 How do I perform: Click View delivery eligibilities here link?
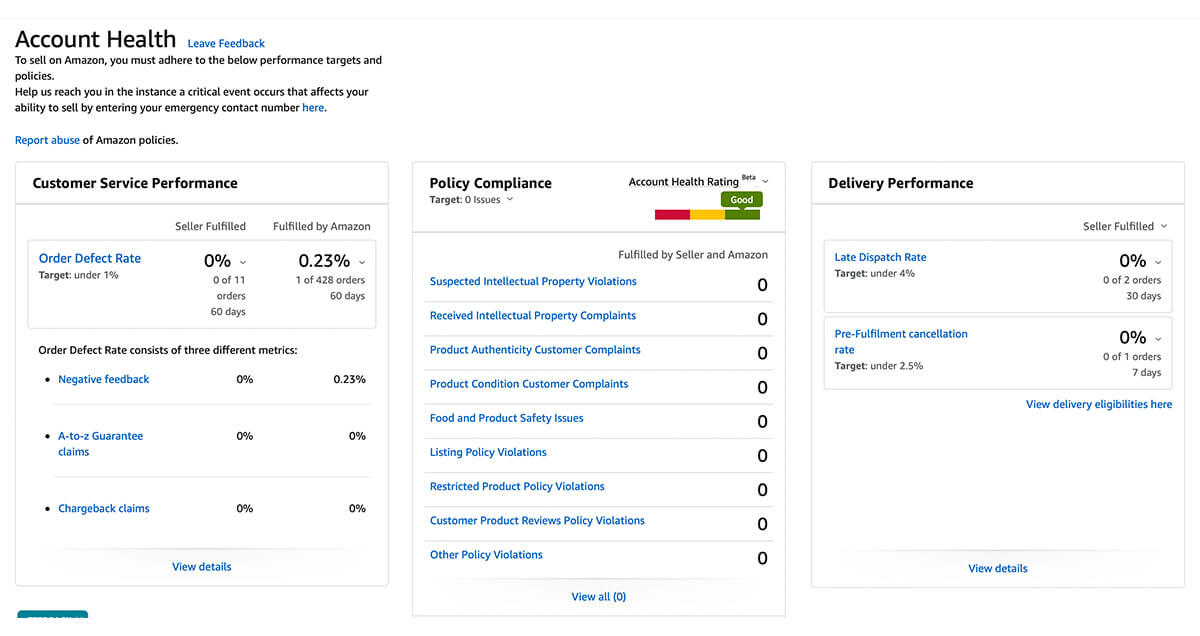point(1099,404)
